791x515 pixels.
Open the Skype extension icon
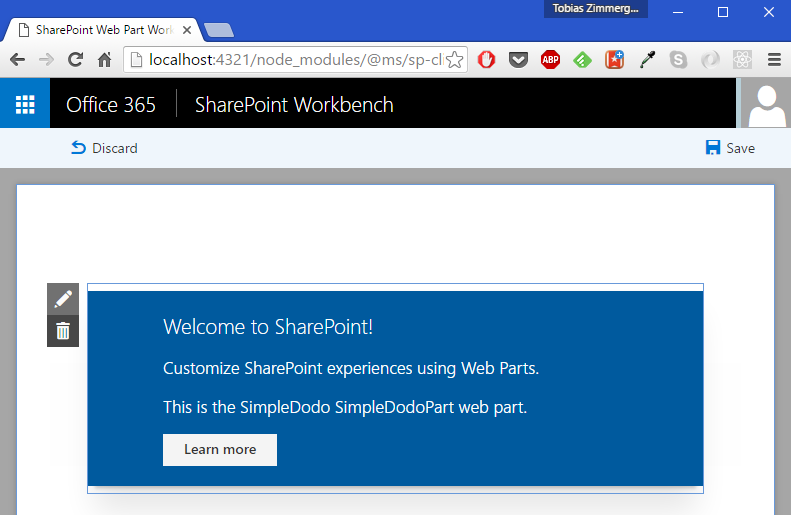click(x=679, y=60)
